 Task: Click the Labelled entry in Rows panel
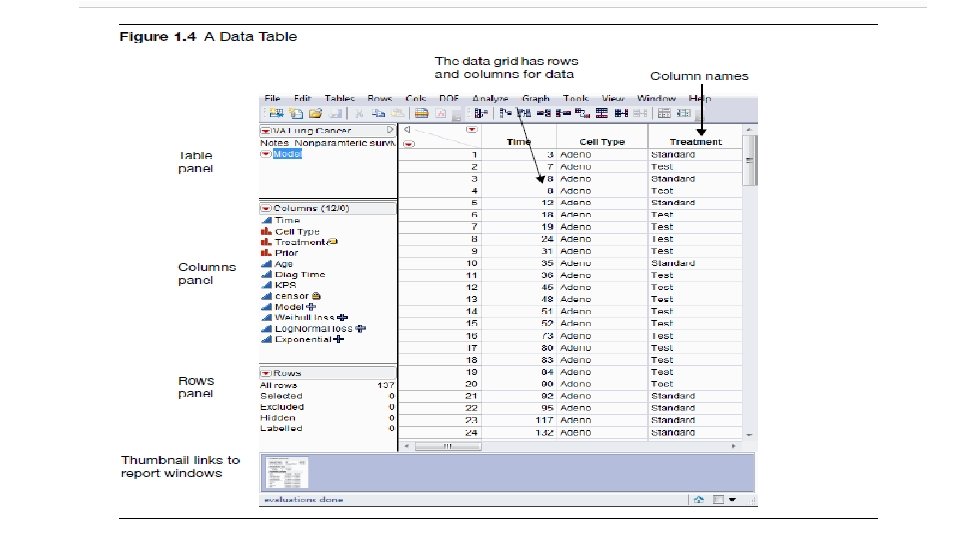[x=281, y=429]
